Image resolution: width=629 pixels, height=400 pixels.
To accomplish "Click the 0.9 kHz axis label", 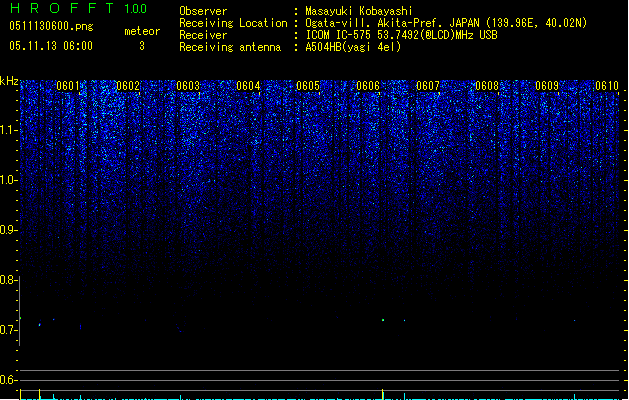I will pos(8,230).
